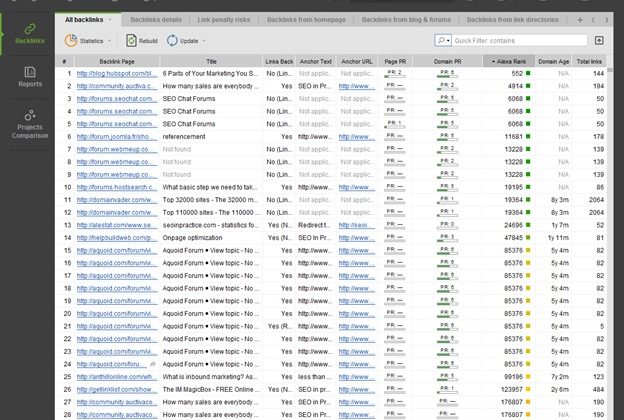The image size is (624, 420).
Task: Click green Alexa indicator for rank 552
Action: click(528, 73)
